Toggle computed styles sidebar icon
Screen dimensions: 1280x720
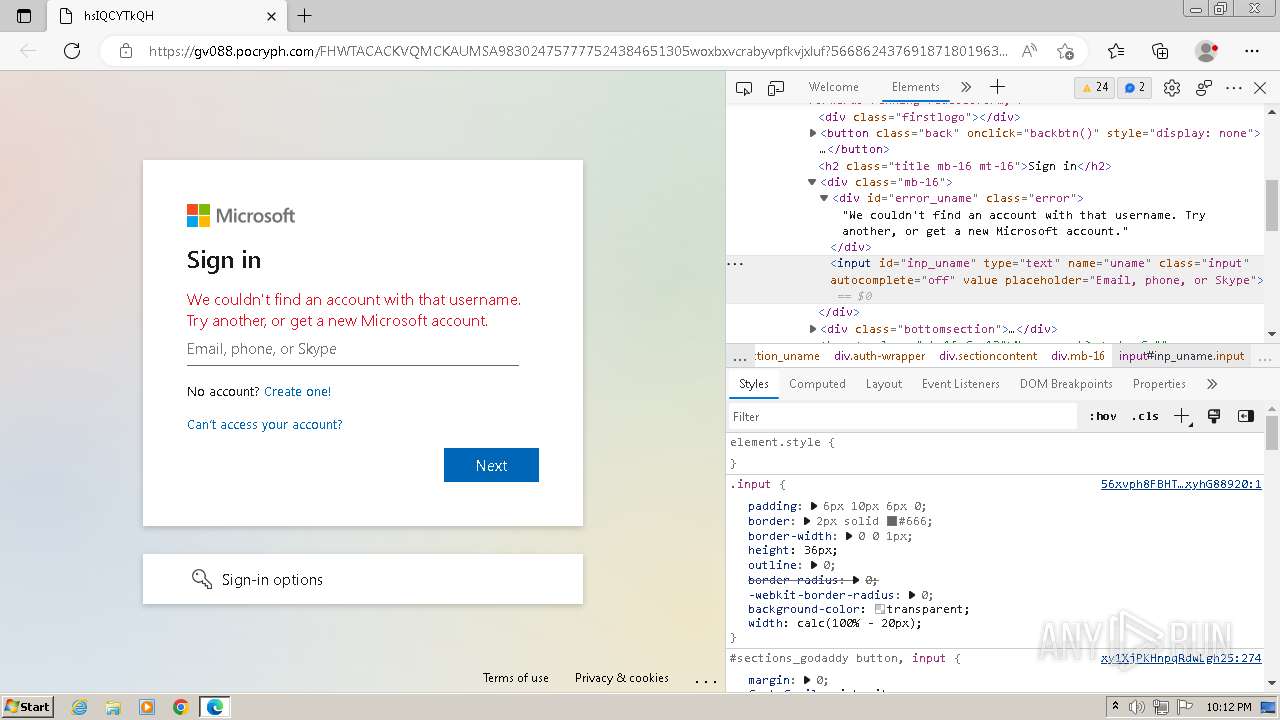click(x=1246, y=416)
